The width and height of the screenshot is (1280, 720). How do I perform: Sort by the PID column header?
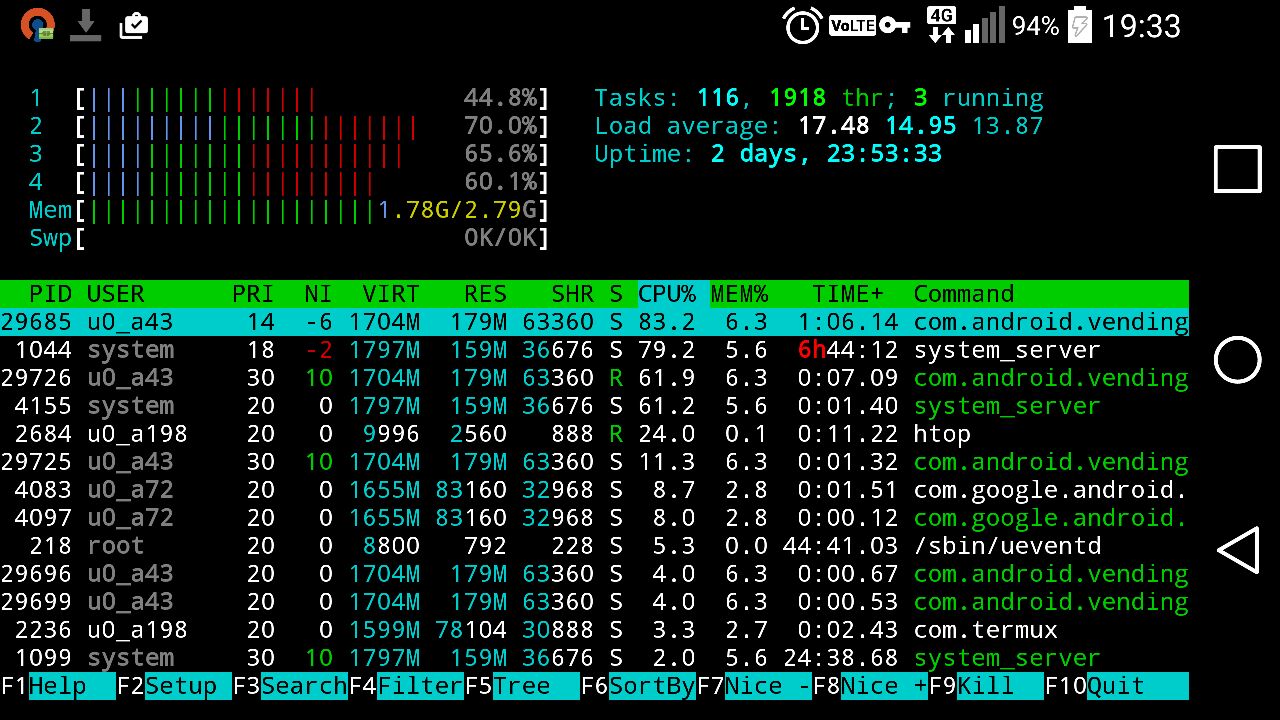[x=50, y=294]
